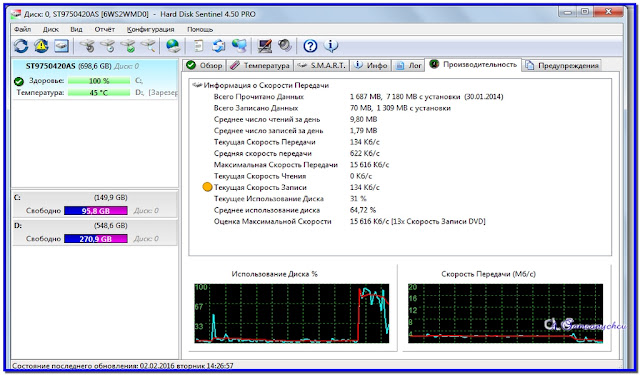Open the Help question mark icon
The width and height of the screenshot is (640, 375).
(x=310, y=46)
